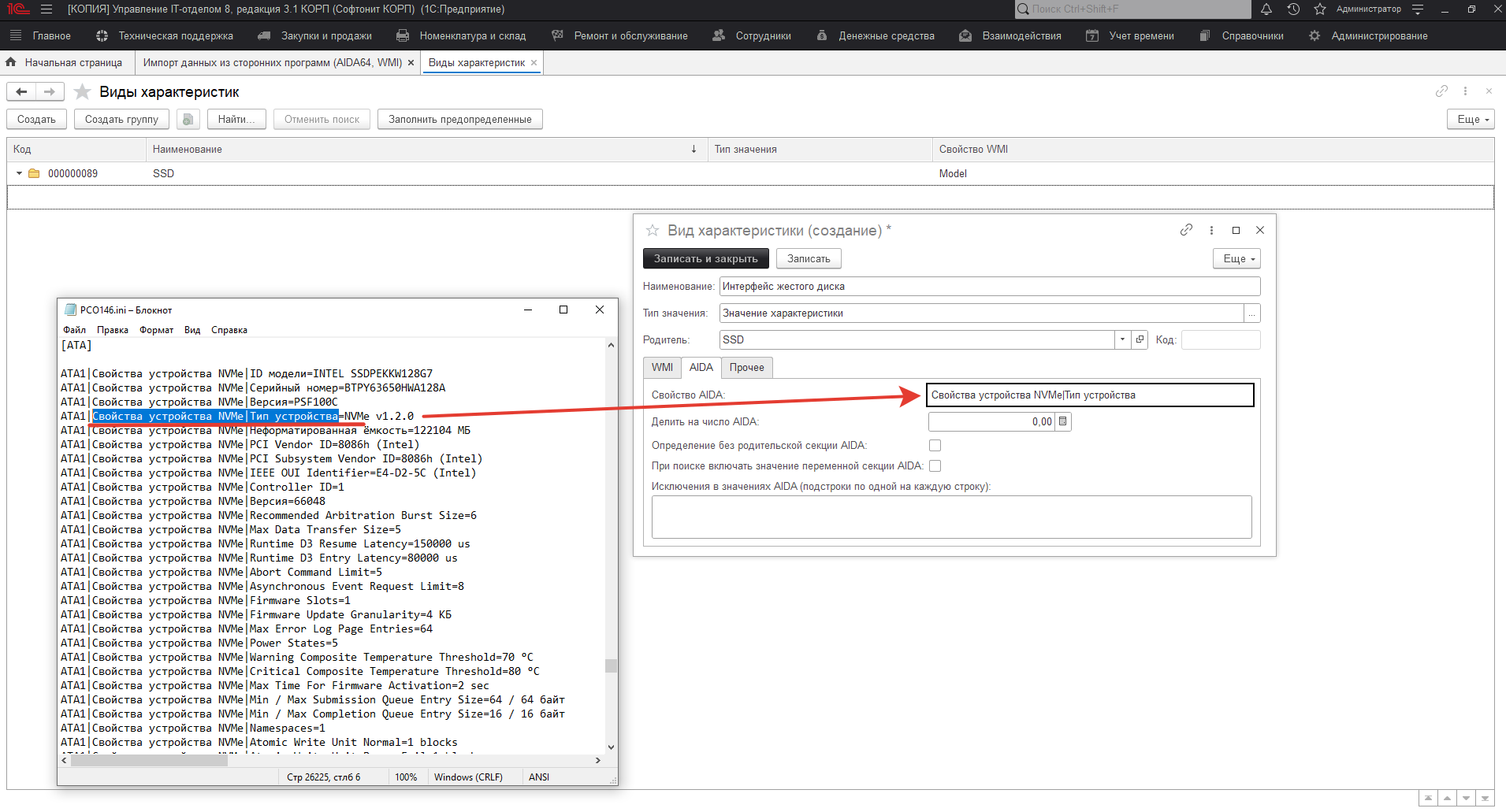This screenshot has height=812, width=1506.
Task: Click Записать и закрыть button
Action: point(705,259)
